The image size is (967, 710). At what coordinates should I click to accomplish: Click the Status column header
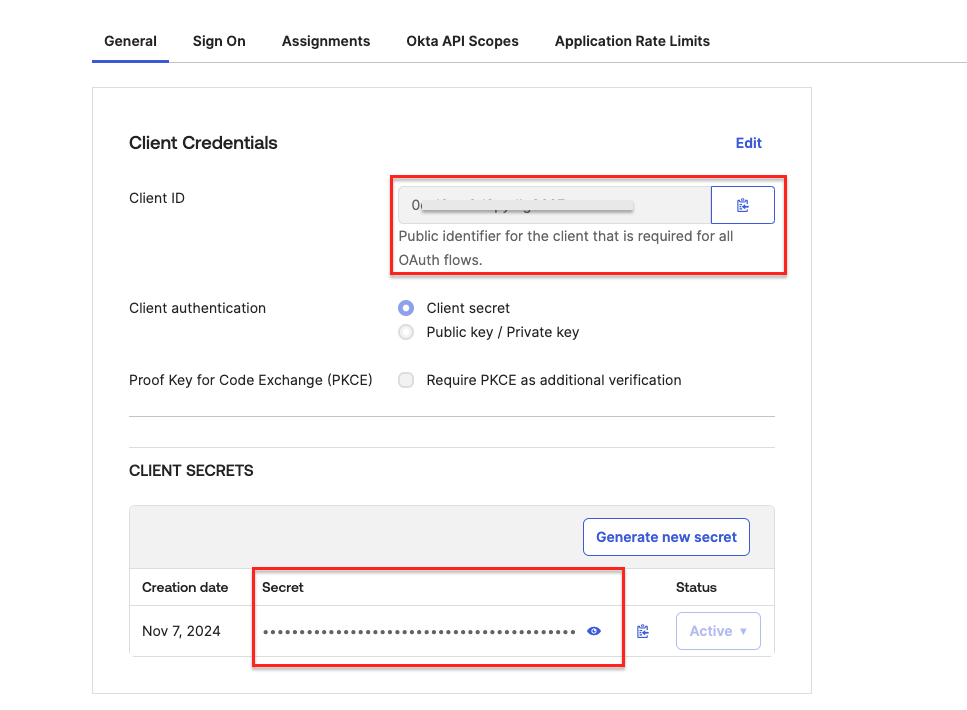pos(696,587)
